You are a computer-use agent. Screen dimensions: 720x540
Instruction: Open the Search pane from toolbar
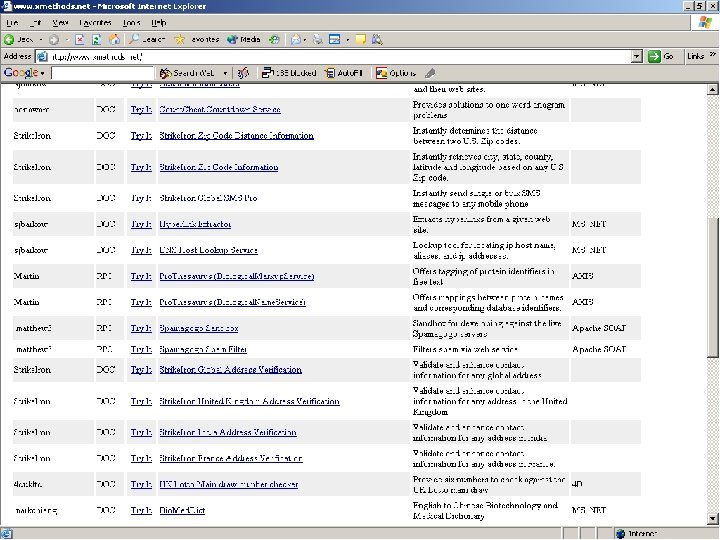click(147, 39)
